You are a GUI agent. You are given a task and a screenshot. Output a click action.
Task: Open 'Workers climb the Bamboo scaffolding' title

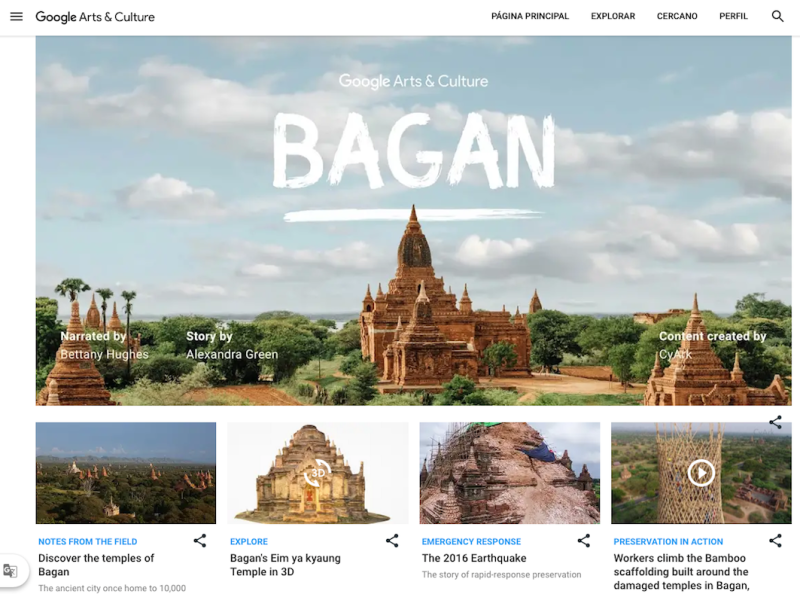click(681, 572)
